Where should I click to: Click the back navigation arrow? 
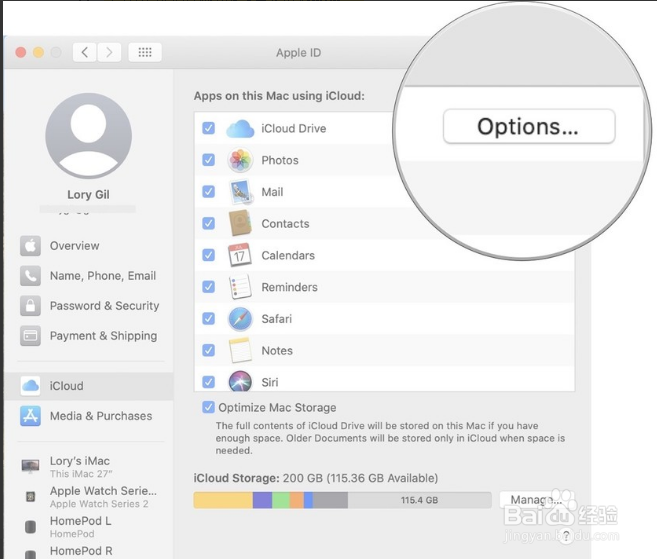click(x=85, y=52)
